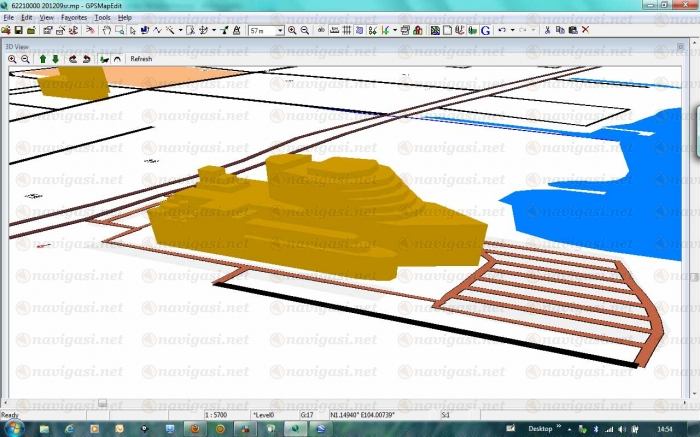Open the Tools menu

pyautogui.click(x=102, y=17)
